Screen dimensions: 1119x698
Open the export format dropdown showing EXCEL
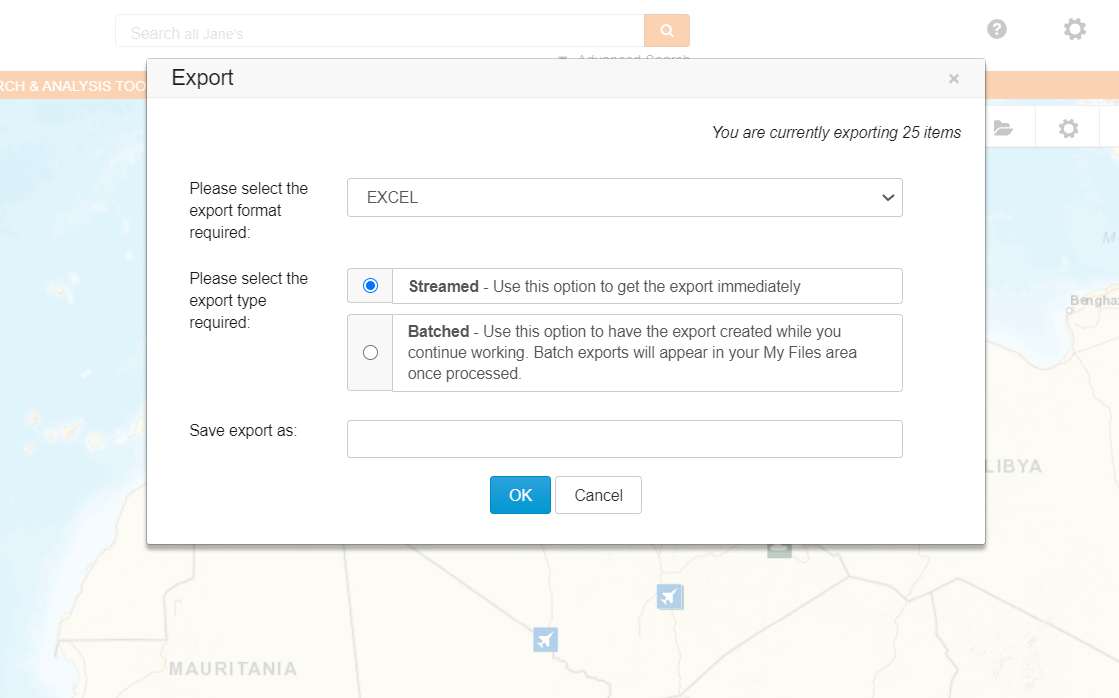[x=624, y=198]
